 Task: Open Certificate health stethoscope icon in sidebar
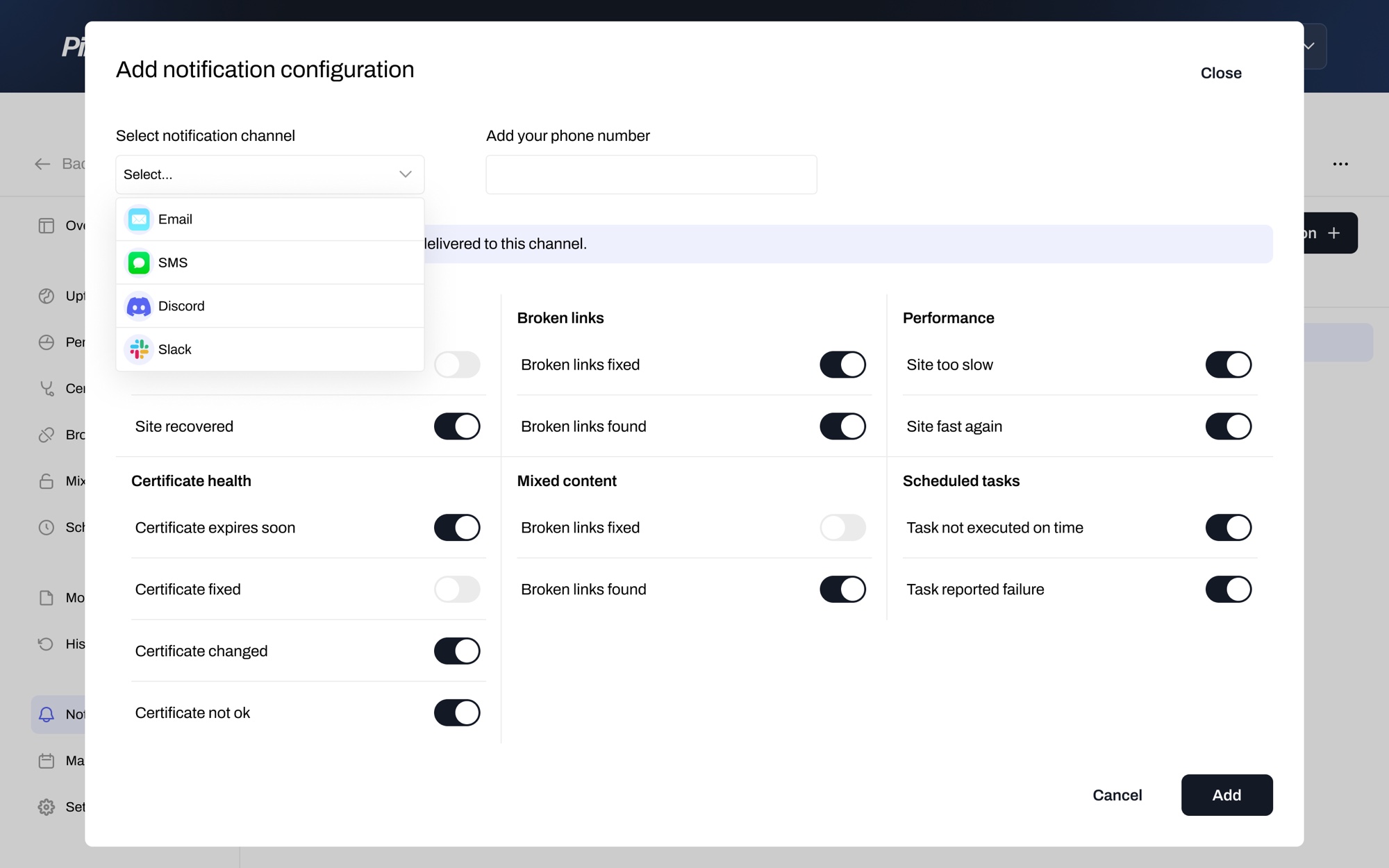47,388
